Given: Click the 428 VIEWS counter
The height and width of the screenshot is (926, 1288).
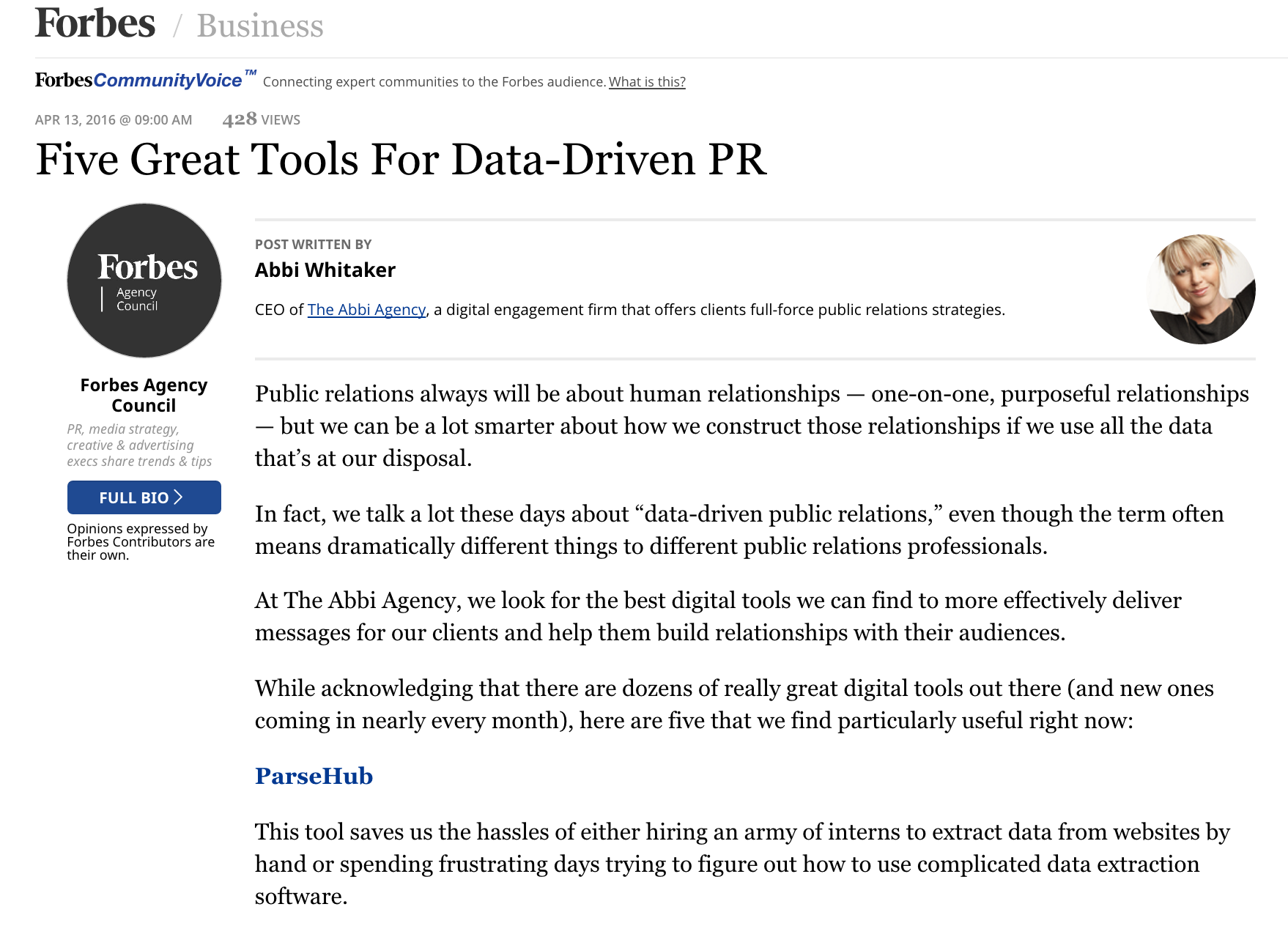Looking at the screenshot, I should pyautogui.click(x=262, y=119).
